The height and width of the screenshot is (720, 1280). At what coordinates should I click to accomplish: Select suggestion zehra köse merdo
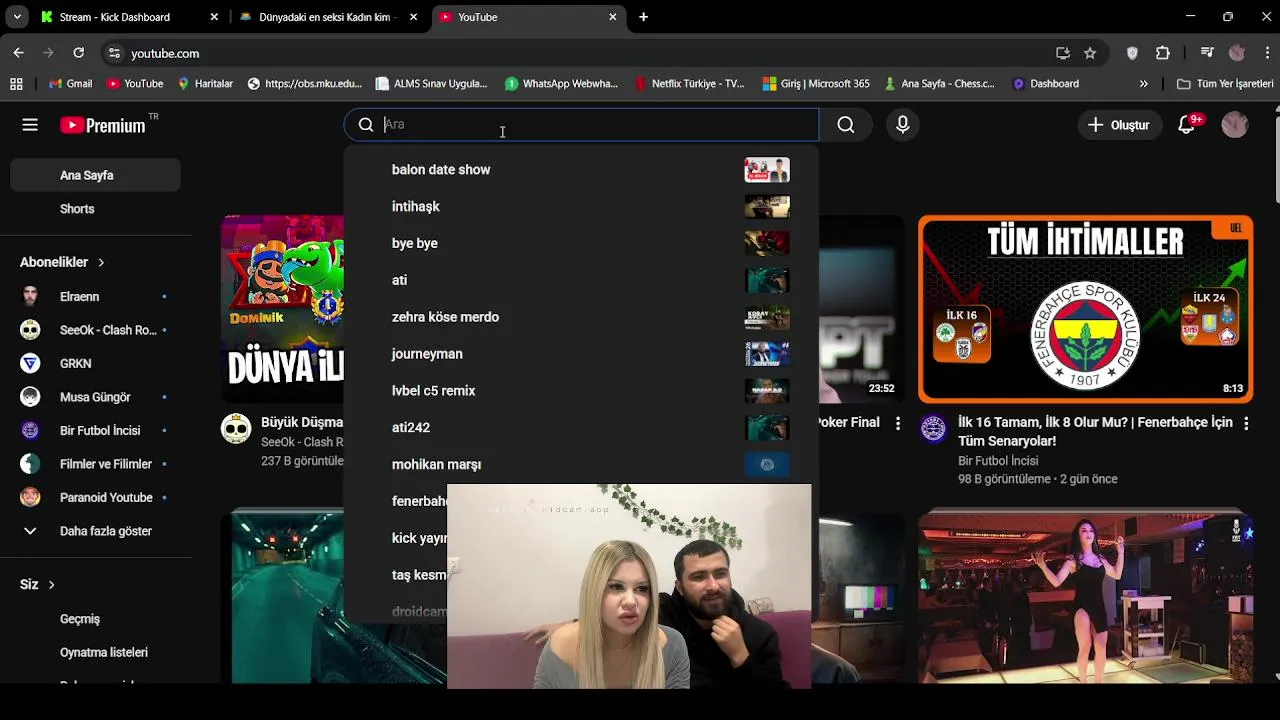tap(581, 317)
